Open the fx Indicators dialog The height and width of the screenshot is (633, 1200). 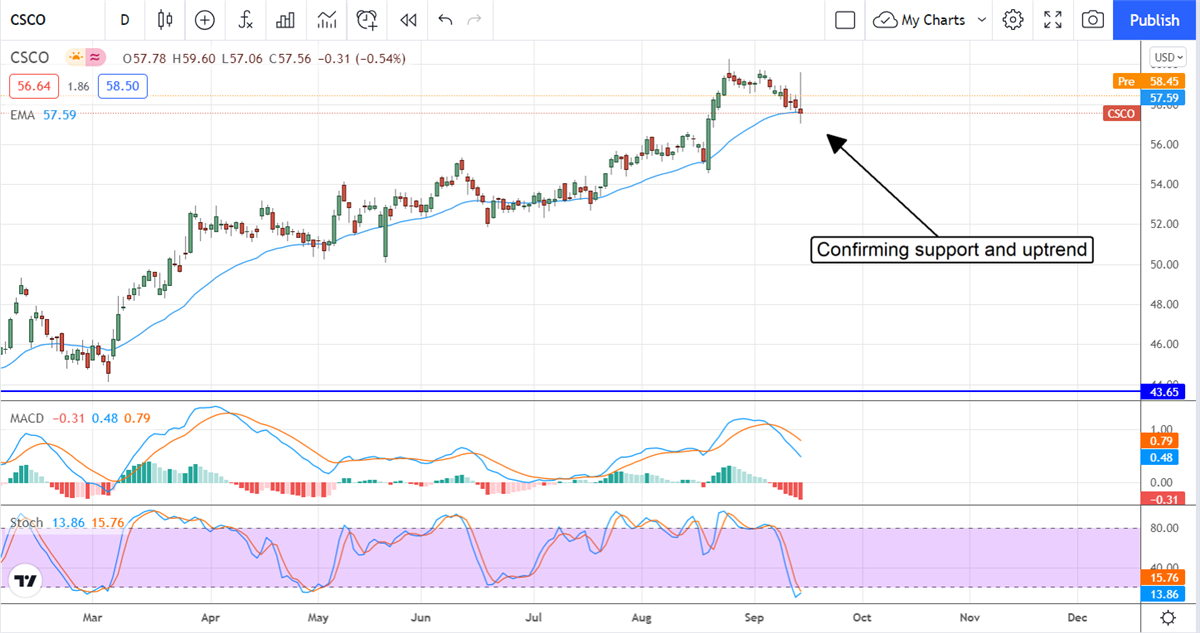click(245, 19)
